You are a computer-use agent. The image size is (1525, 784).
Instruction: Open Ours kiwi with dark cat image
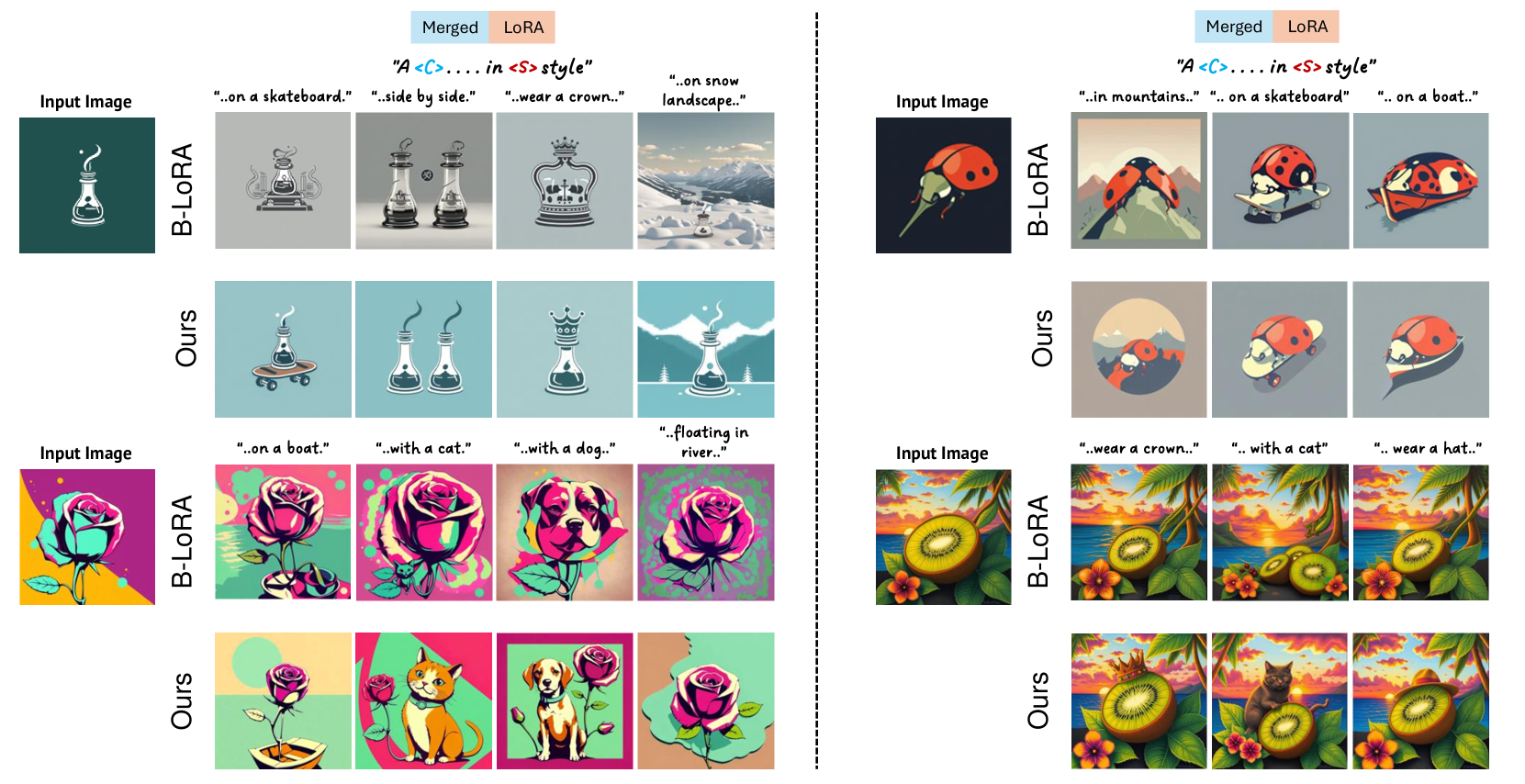(x=1280, y=700)
